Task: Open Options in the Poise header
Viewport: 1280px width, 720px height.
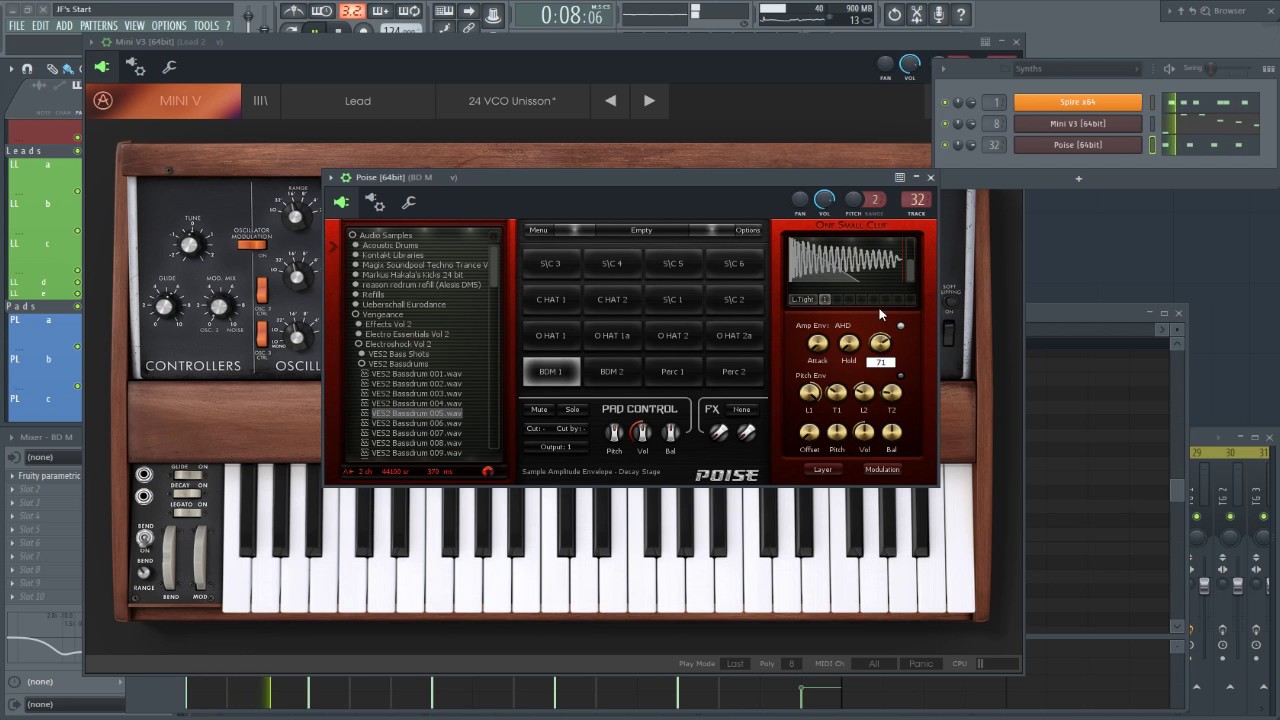Action: click(x=747, y=230)
